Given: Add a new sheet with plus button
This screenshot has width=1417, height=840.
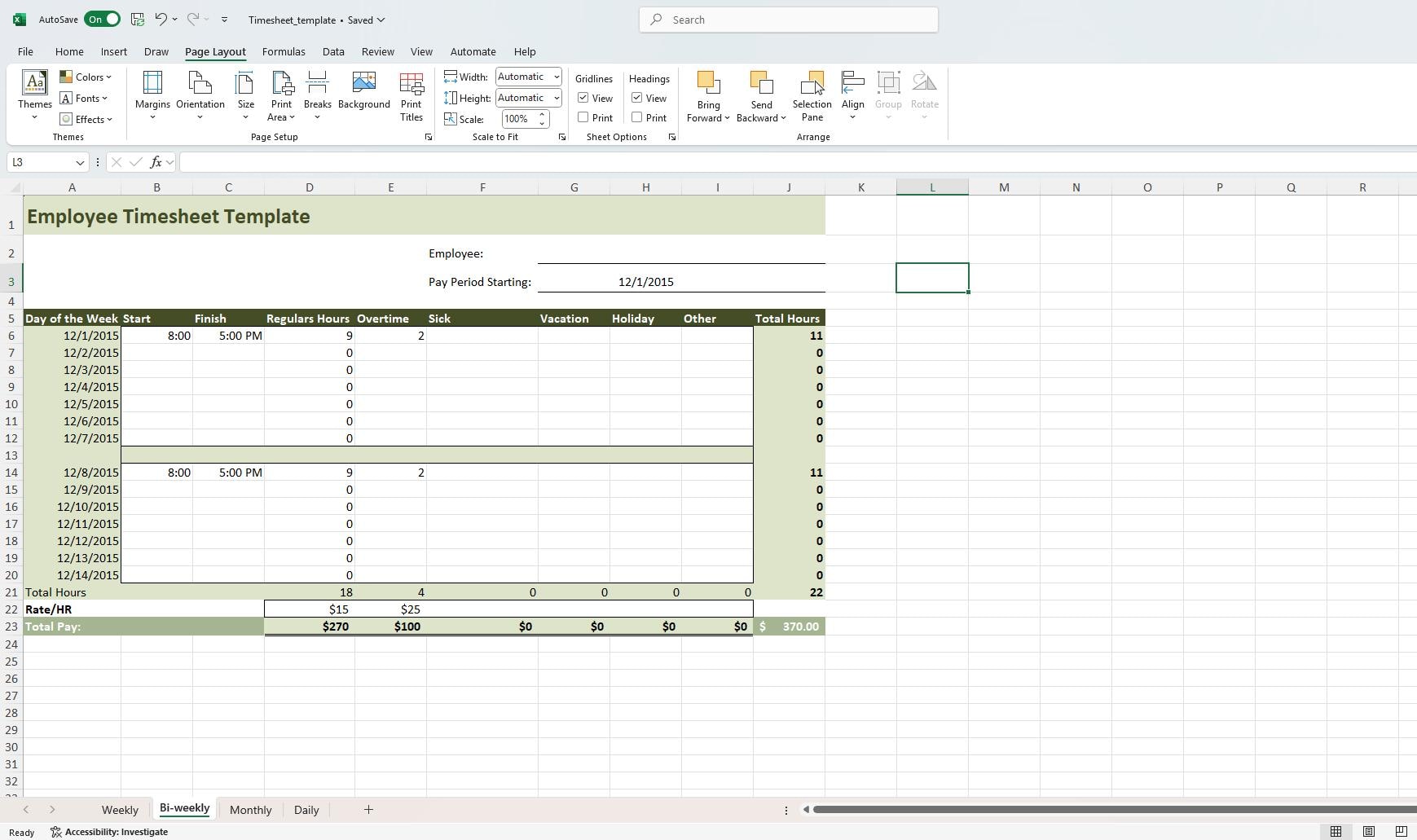Looking at the screenshot, I should pyautogui.click(x=368, y=809).
